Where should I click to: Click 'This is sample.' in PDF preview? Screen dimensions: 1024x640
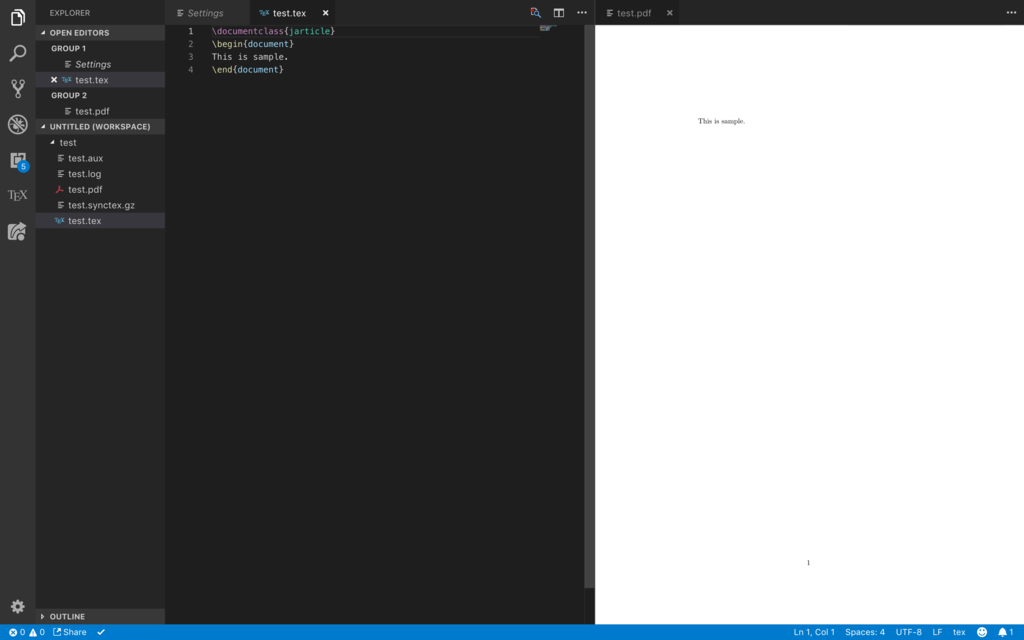[721, 121]
